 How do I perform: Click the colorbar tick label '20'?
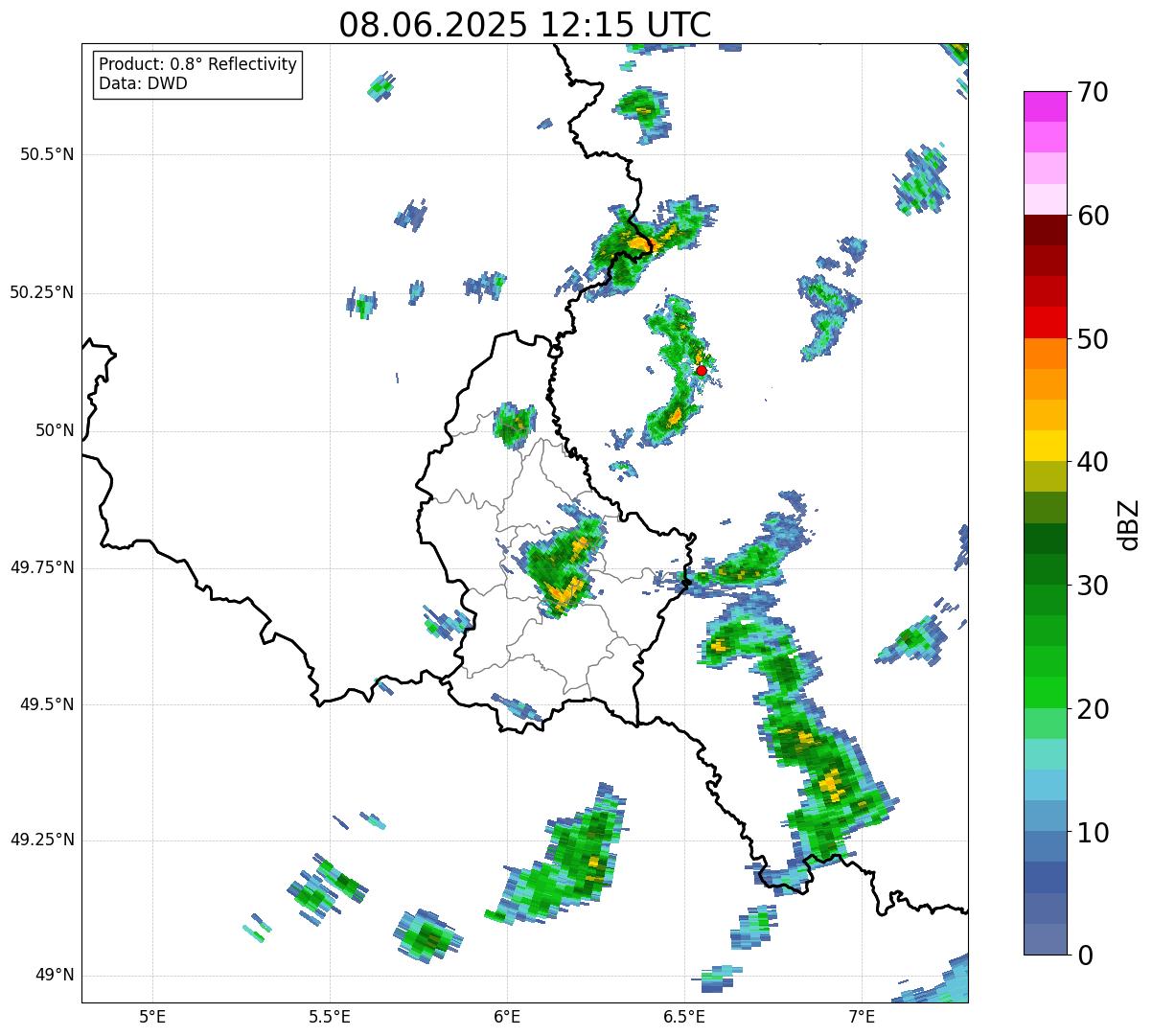(1093, 709)
